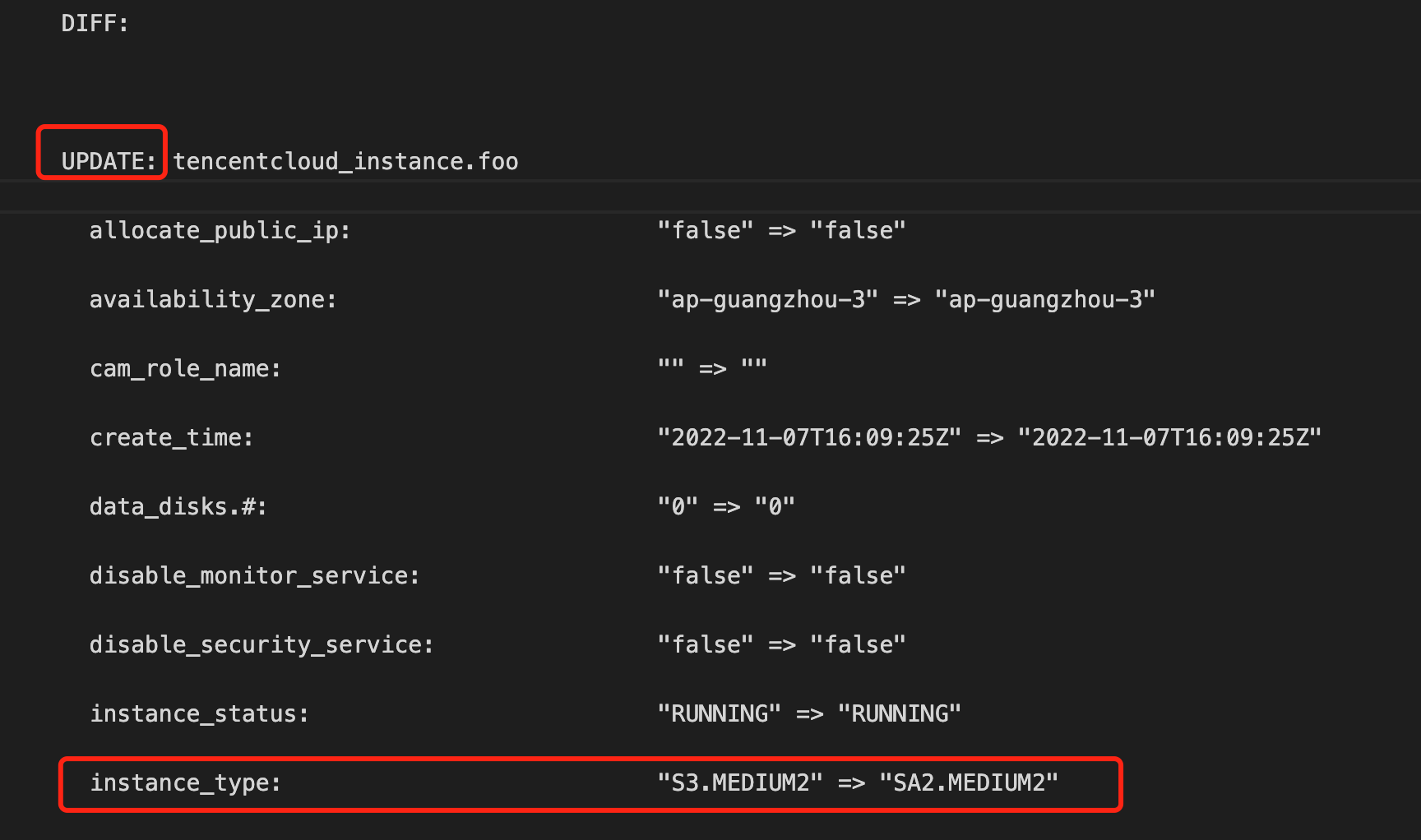The image size is (1421, 840).
Task: Click the empty "" => "" value
Action: (712, 367)
